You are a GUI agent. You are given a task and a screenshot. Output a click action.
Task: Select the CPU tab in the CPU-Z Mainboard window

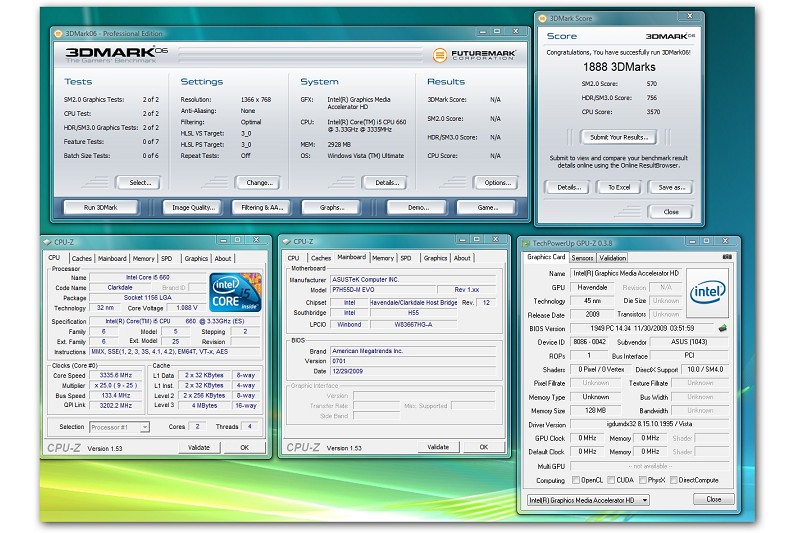[x=293, y=258]
